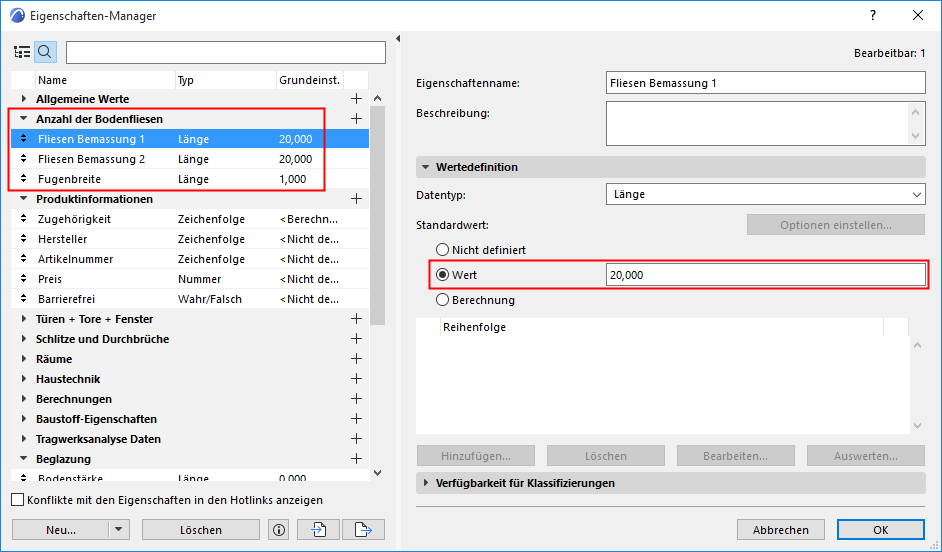Add property to Beglazung group
Viewport: 942px width, 552px height.
pos(356,459)
